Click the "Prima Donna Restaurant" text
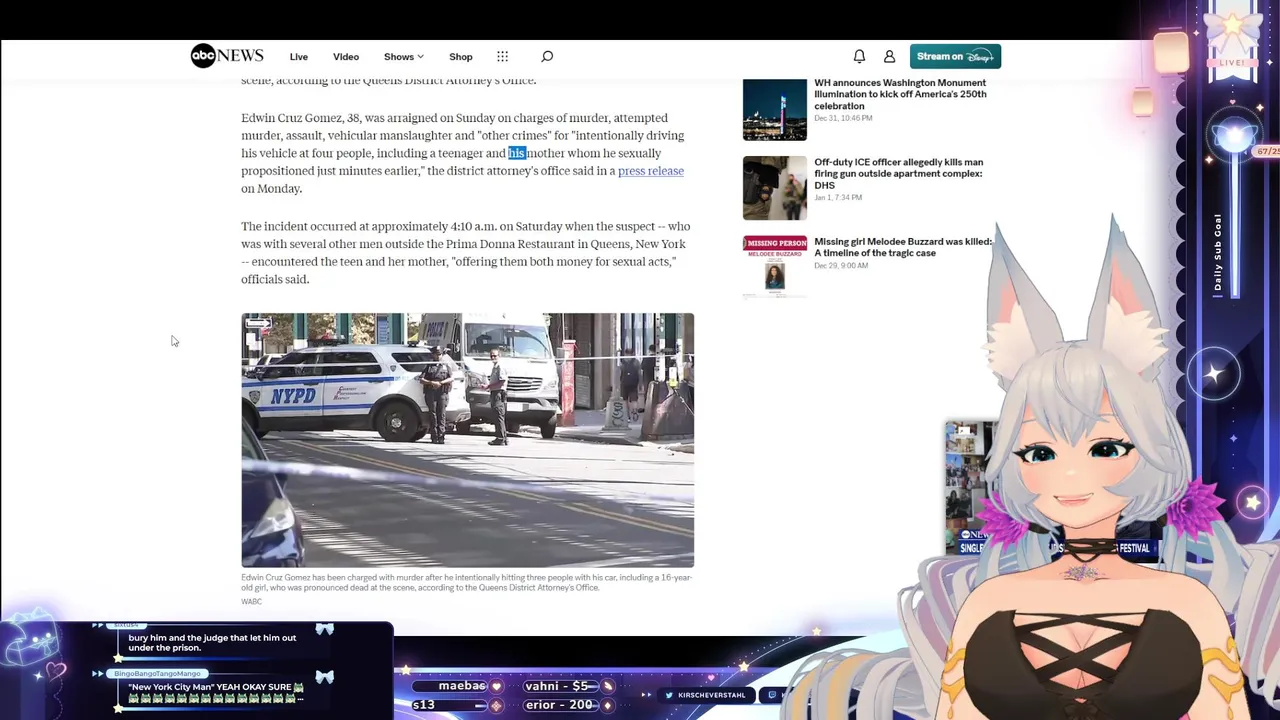Screen dimensions: 1280x720 tap(510, 244)
